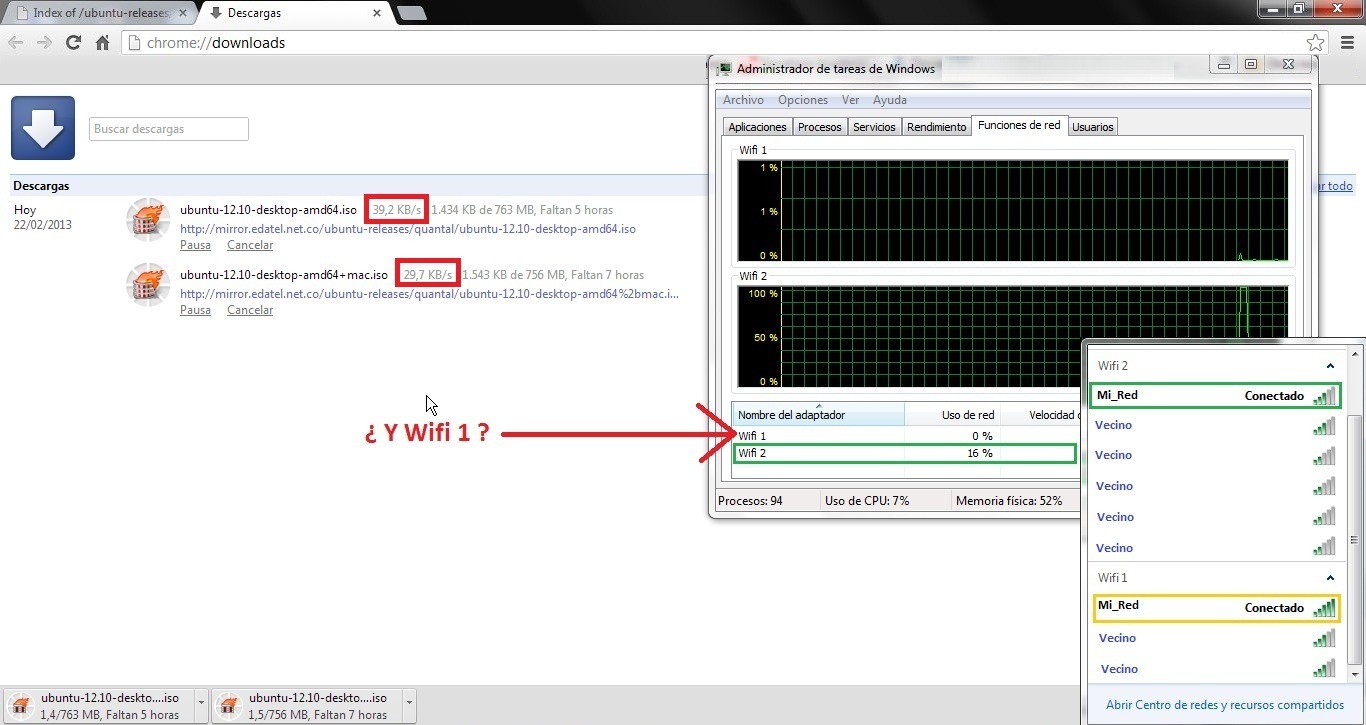Click Pausa for ubuntu-12.10-desktop-amd64.iso

tap(195, 245)
